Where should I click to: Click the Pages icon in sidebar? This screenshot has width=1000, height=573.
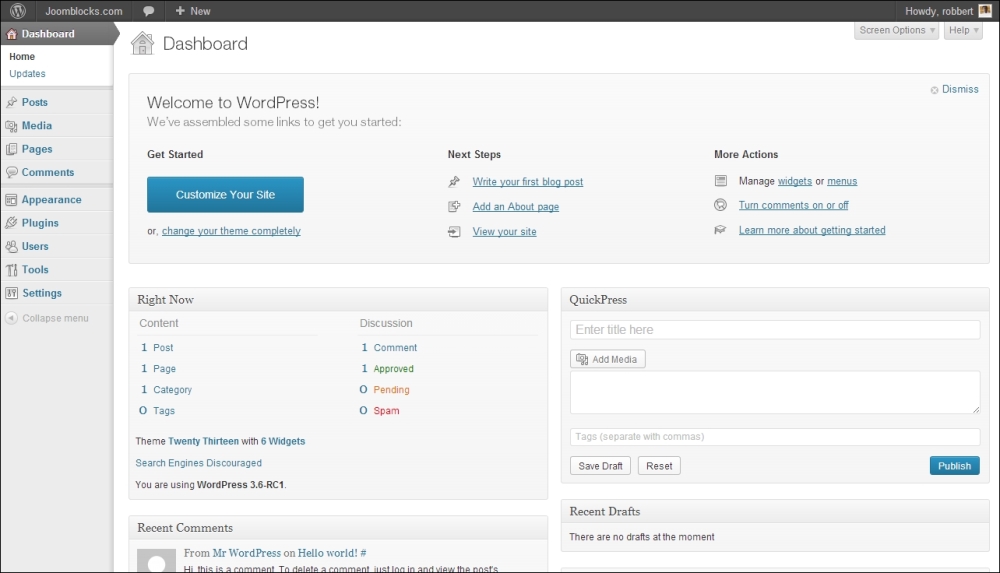(11, 149)
